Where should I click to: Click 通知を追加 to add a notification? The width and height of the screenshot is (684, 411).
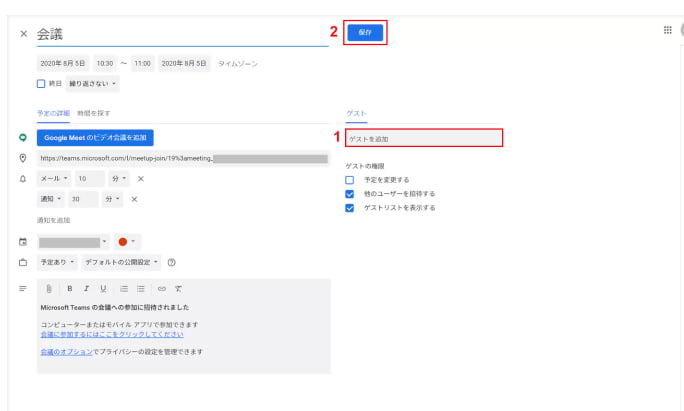click(54, 220)
